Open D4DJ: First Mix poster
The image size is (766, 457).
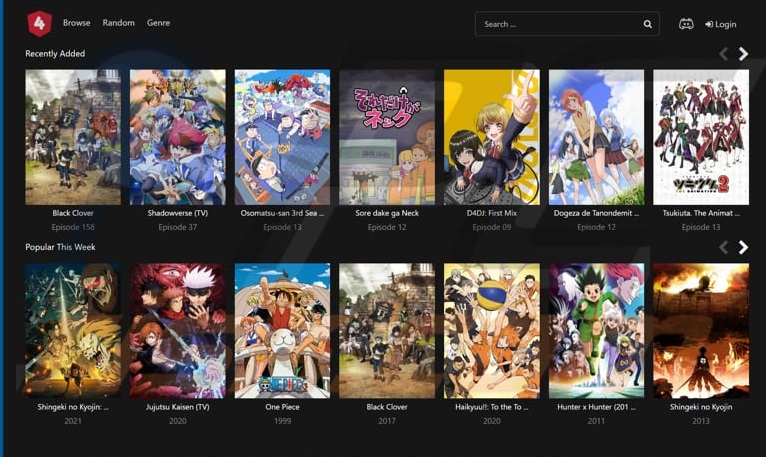[492, 137]
